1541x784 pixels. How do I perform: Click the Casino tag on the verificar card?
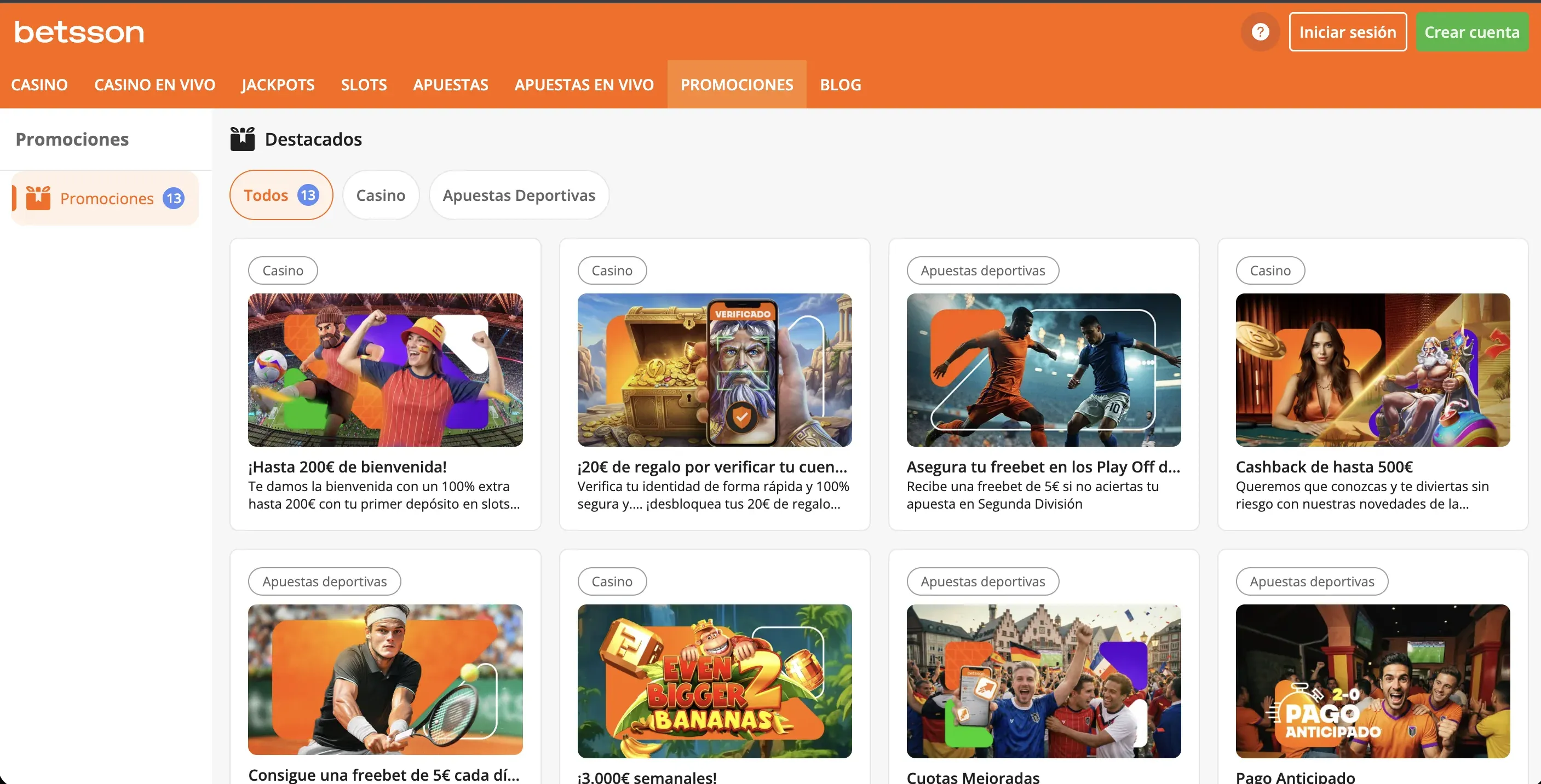click(x=612, y=270)
